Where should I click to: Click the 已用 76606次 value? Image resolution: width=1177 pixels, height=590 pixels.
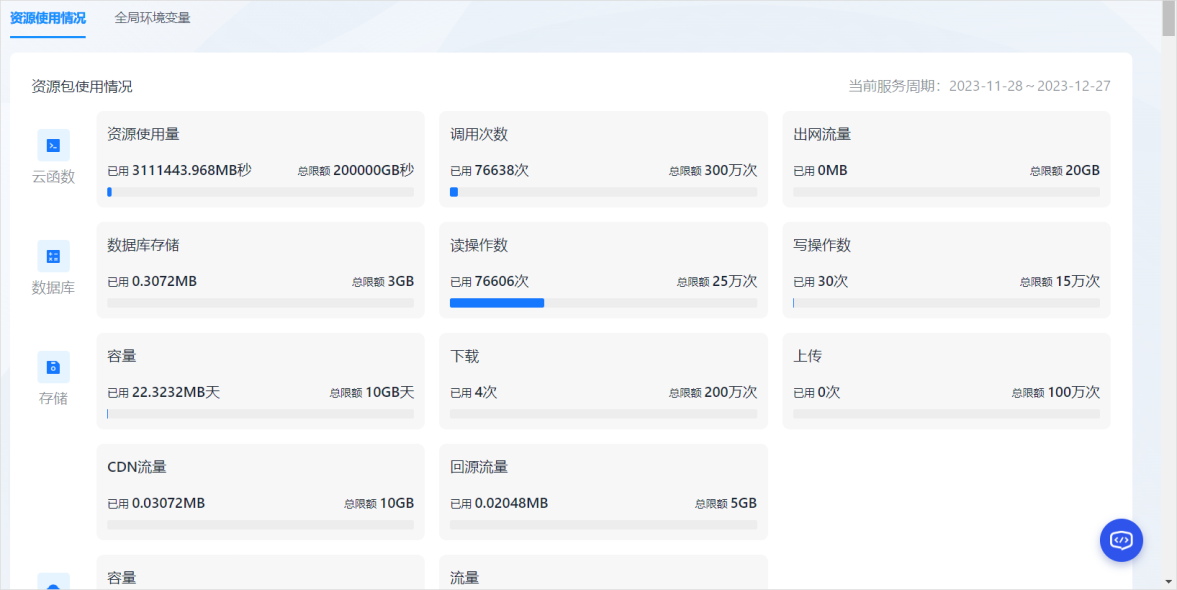coord(489,281)
